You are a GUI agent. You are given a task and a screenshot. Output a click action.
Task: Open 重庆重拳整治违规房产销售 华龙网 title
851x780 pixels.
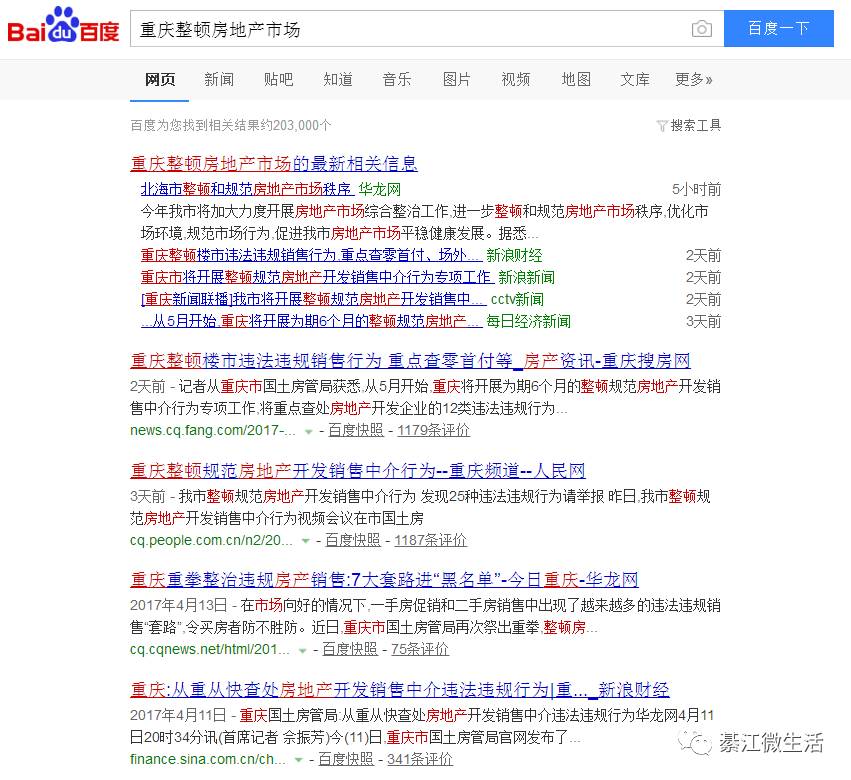[384, 580]
